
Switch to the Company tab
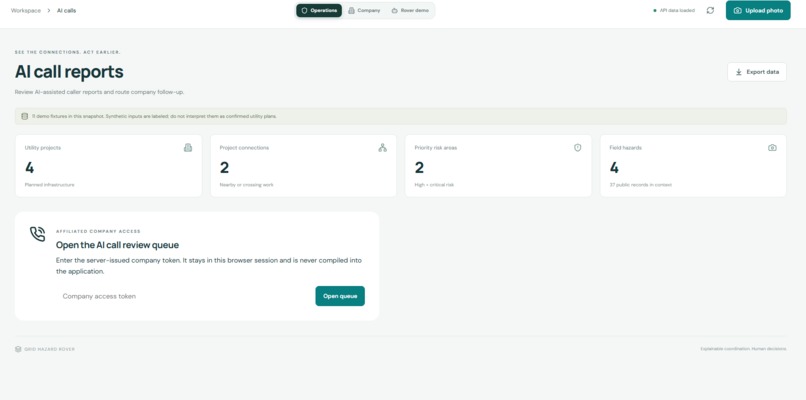(x=364, y=10)
